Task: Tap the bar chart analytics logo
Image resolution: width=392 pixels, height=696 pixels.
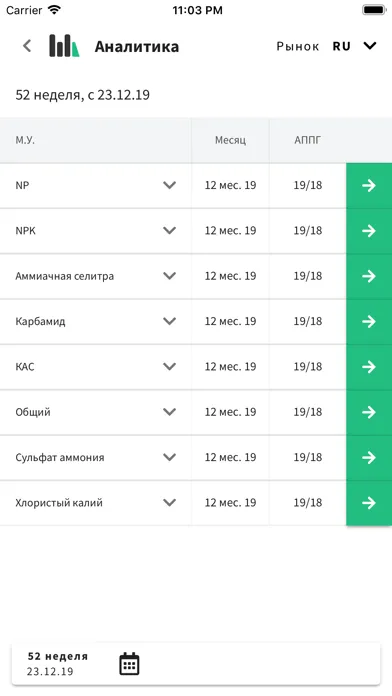Action: [x=64, y=46]
